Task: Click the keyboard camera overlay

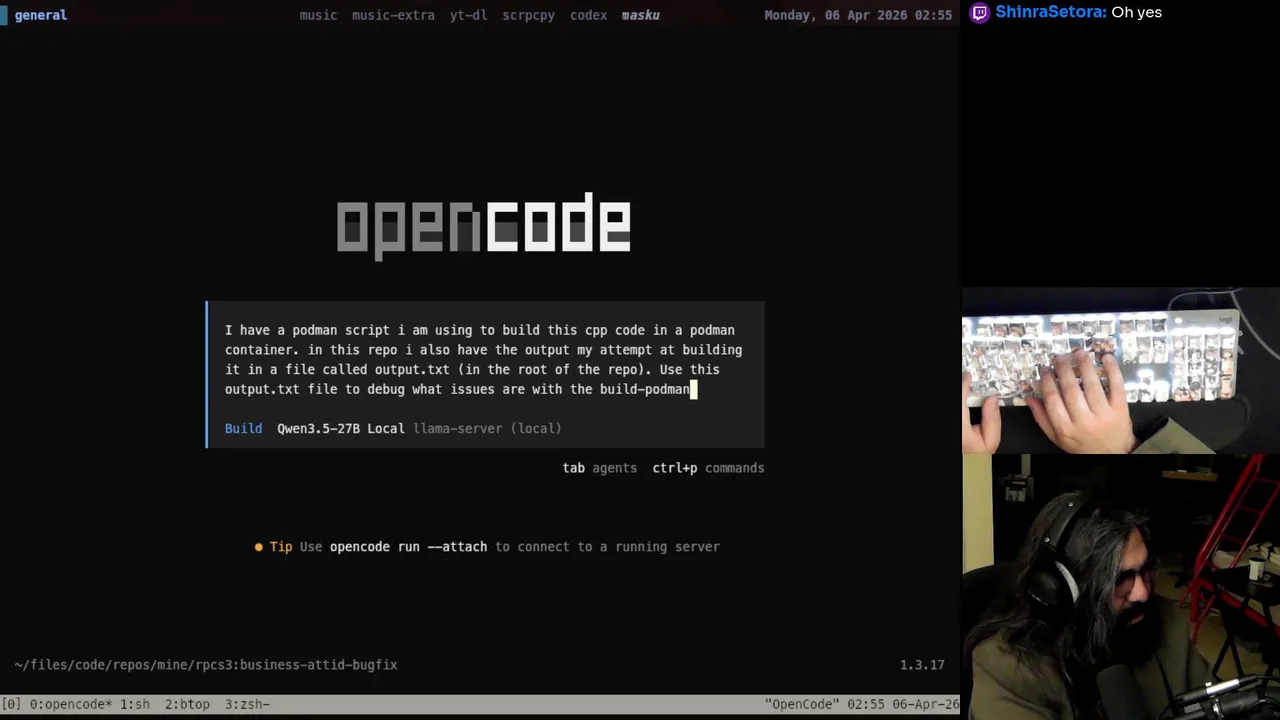Action: pyautogui.click(x=1120, y=372)
